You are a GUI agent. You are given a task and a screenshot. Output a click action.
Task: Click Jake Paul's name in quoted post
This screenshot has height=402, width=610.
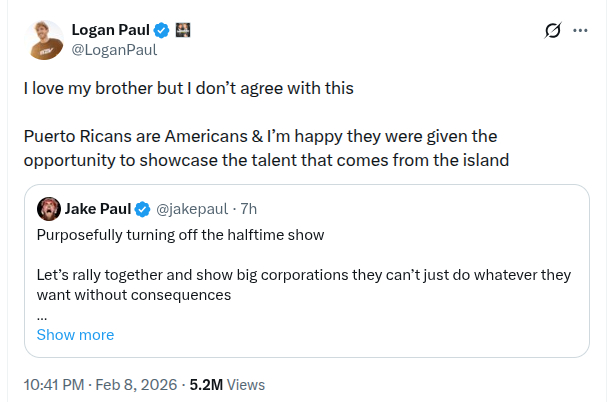[97, 209]
